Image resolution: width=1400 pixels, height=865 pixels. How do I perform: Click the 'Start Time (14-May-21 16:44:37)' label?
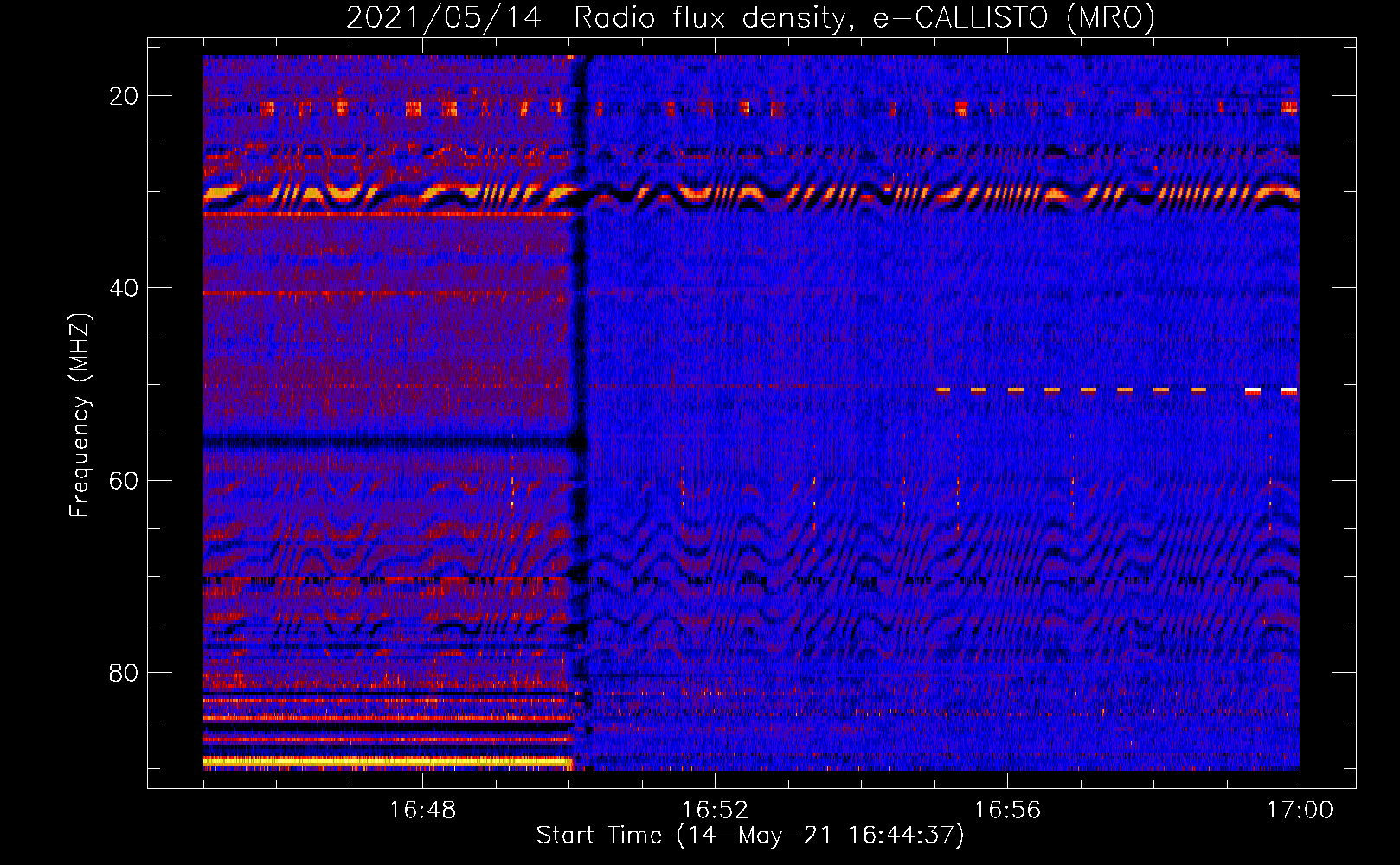point(750,836)
